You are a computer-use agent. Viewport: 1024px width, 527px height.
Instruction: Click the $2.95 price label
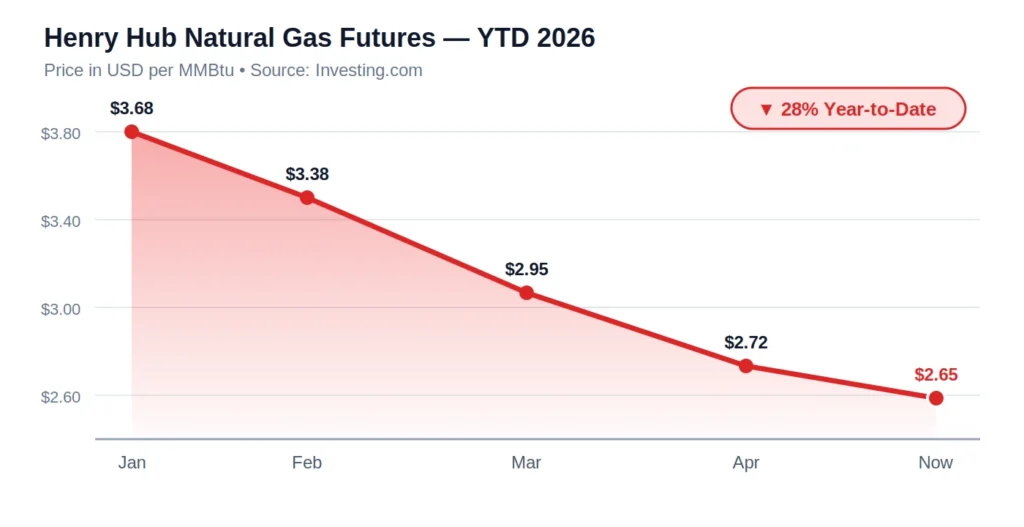527,269
